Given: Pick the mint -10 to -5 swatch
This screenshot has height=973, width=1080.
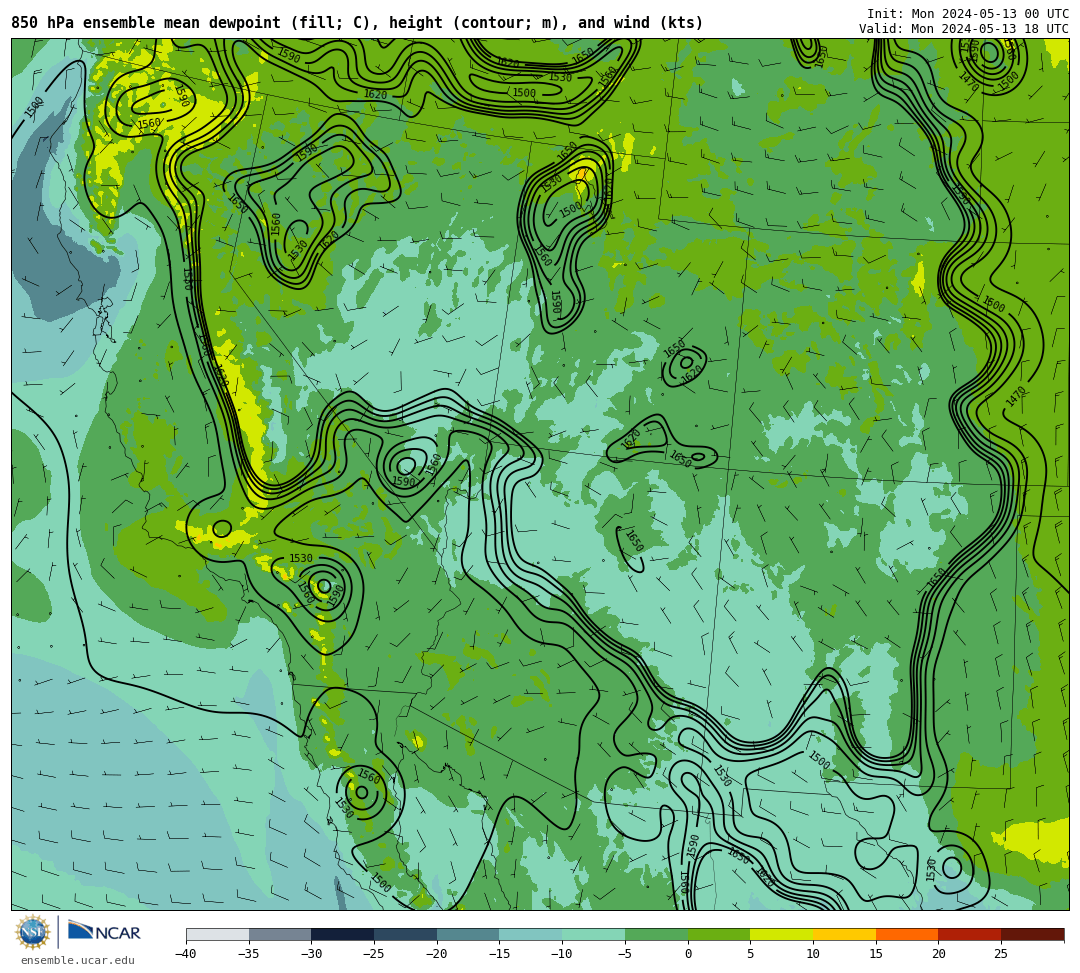Looking at the screenshot, I should coord(594,934).
